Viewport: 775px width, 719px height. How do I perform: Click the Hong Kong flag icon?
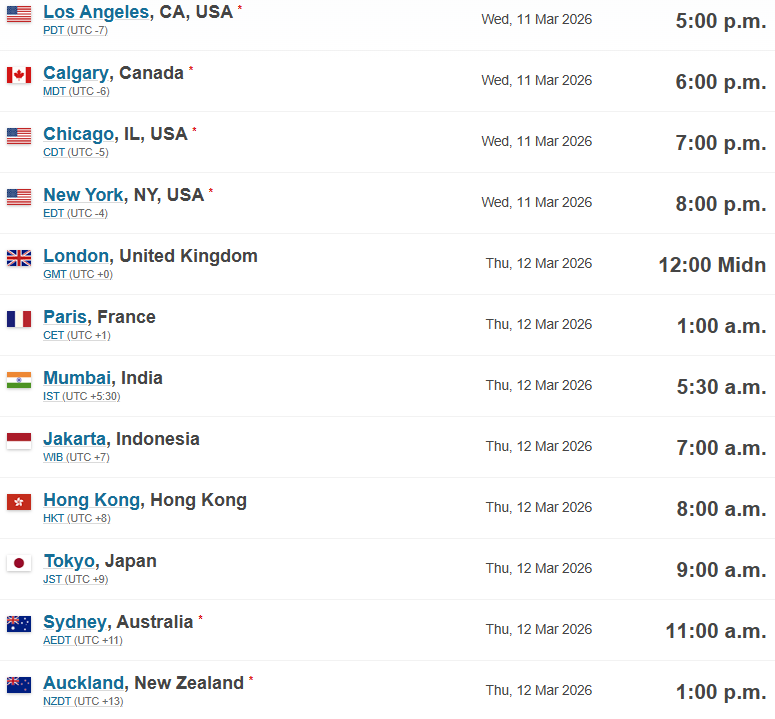(x=19, y=502)
